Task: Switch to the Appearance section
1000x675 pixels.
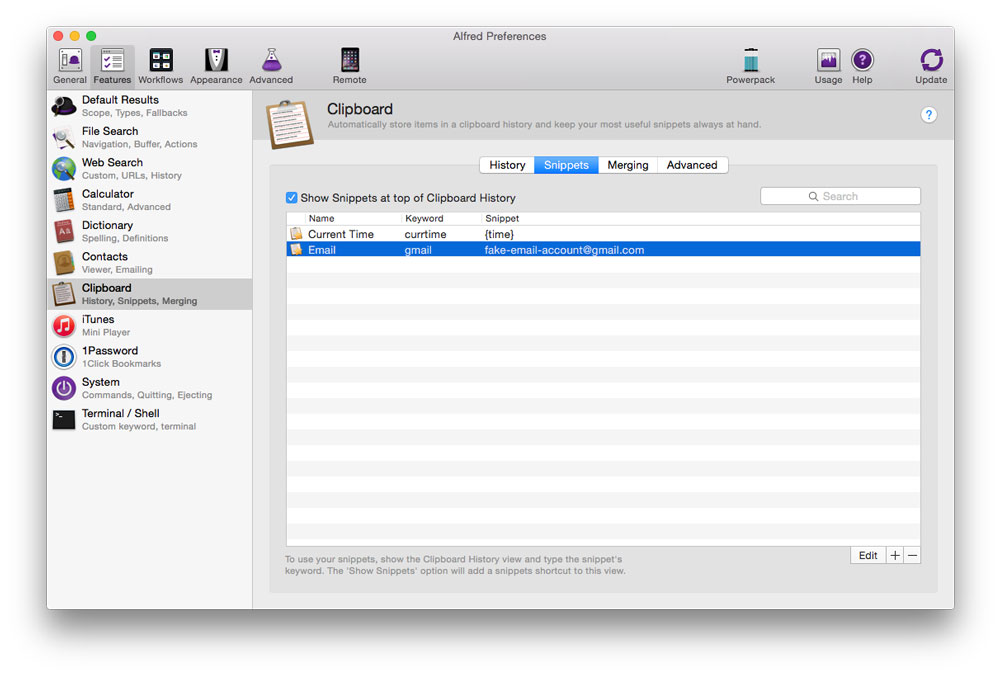Action: pos(216,62)
